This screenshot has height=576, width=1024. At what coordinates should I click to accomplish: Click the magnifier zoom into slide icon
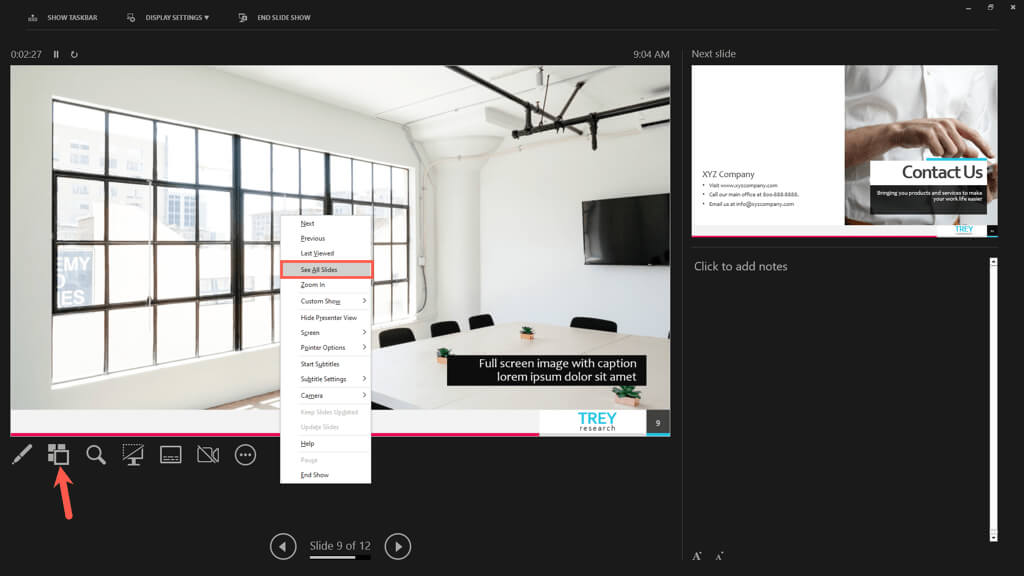click(96, 455)
